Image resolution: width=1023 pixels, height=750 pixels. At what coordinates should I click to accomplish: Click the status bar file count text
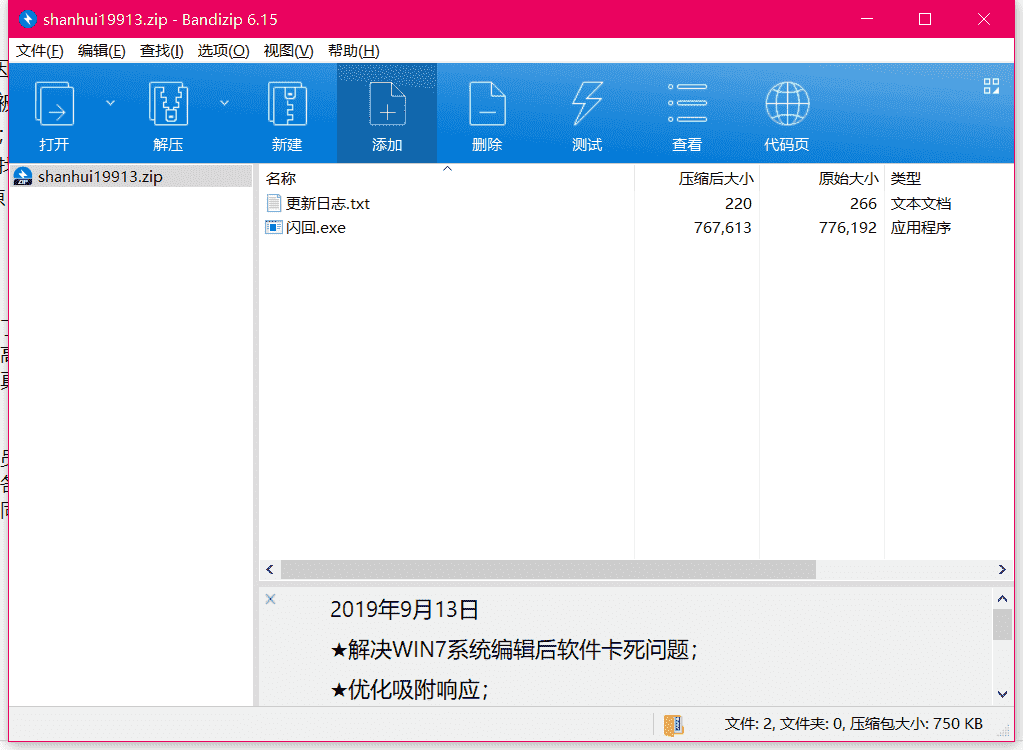click(853, 724)
